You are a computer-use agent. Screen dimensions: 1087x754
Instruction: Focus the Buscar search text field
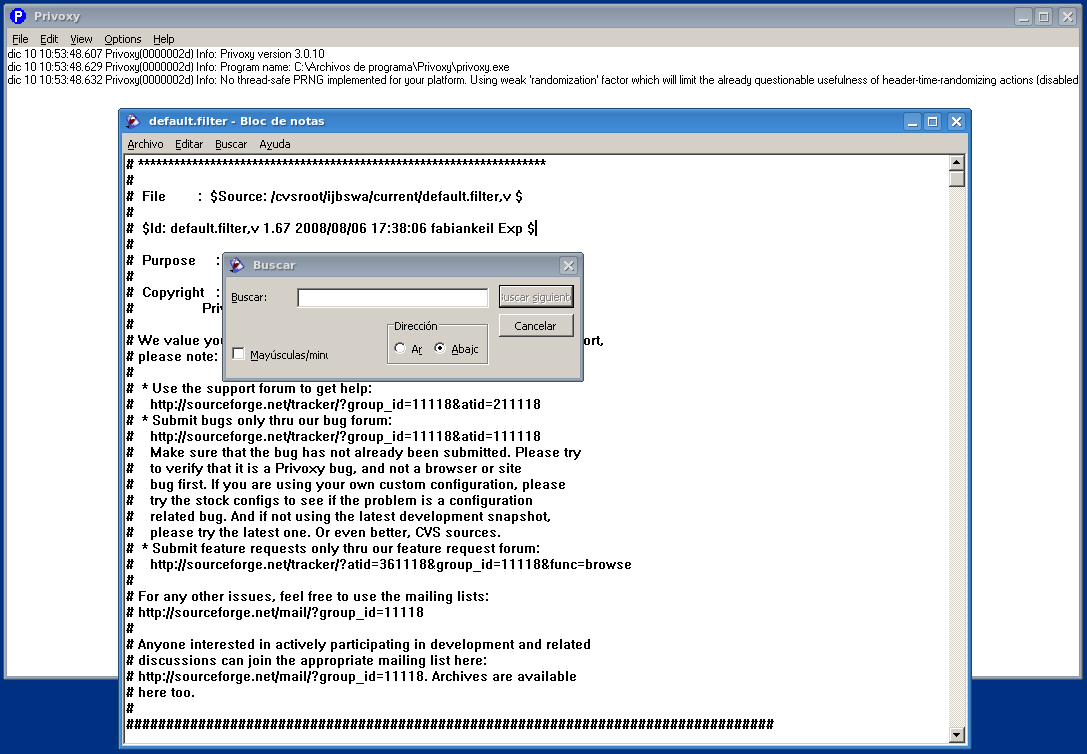pos(392,297)
